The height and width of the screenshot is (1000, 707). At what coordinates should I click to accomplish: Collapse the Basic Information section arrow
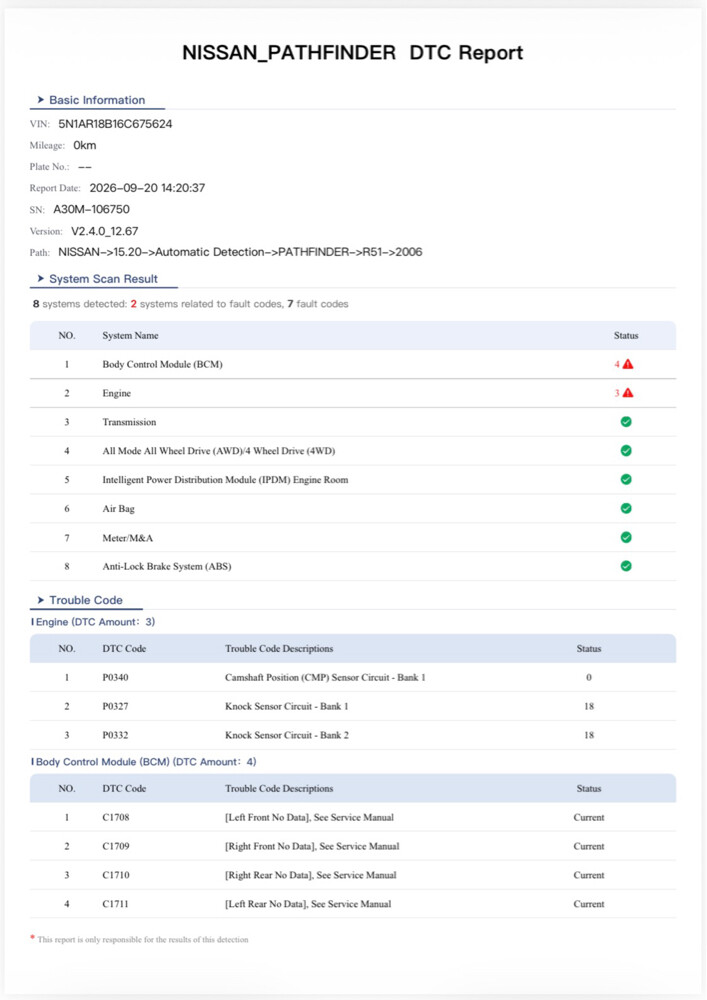pyautogui.click(x=41, y=100)
